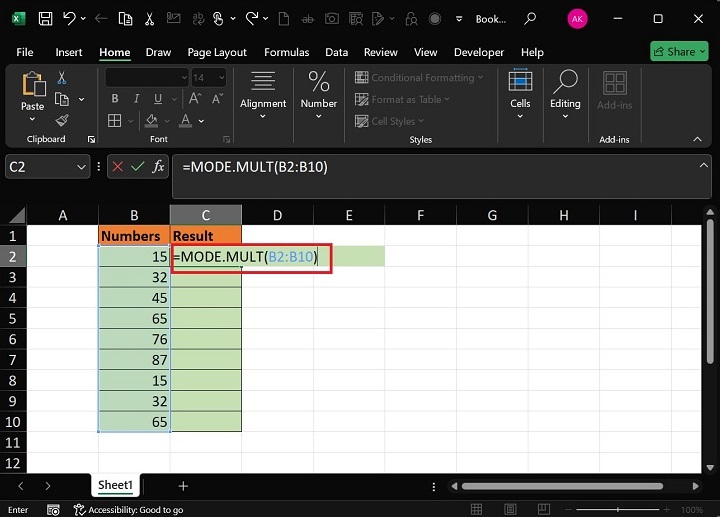Click the Save icon in quick access toolbar
Image resolution: width=720 pixels, height=517 pixels.
(45, 19)
